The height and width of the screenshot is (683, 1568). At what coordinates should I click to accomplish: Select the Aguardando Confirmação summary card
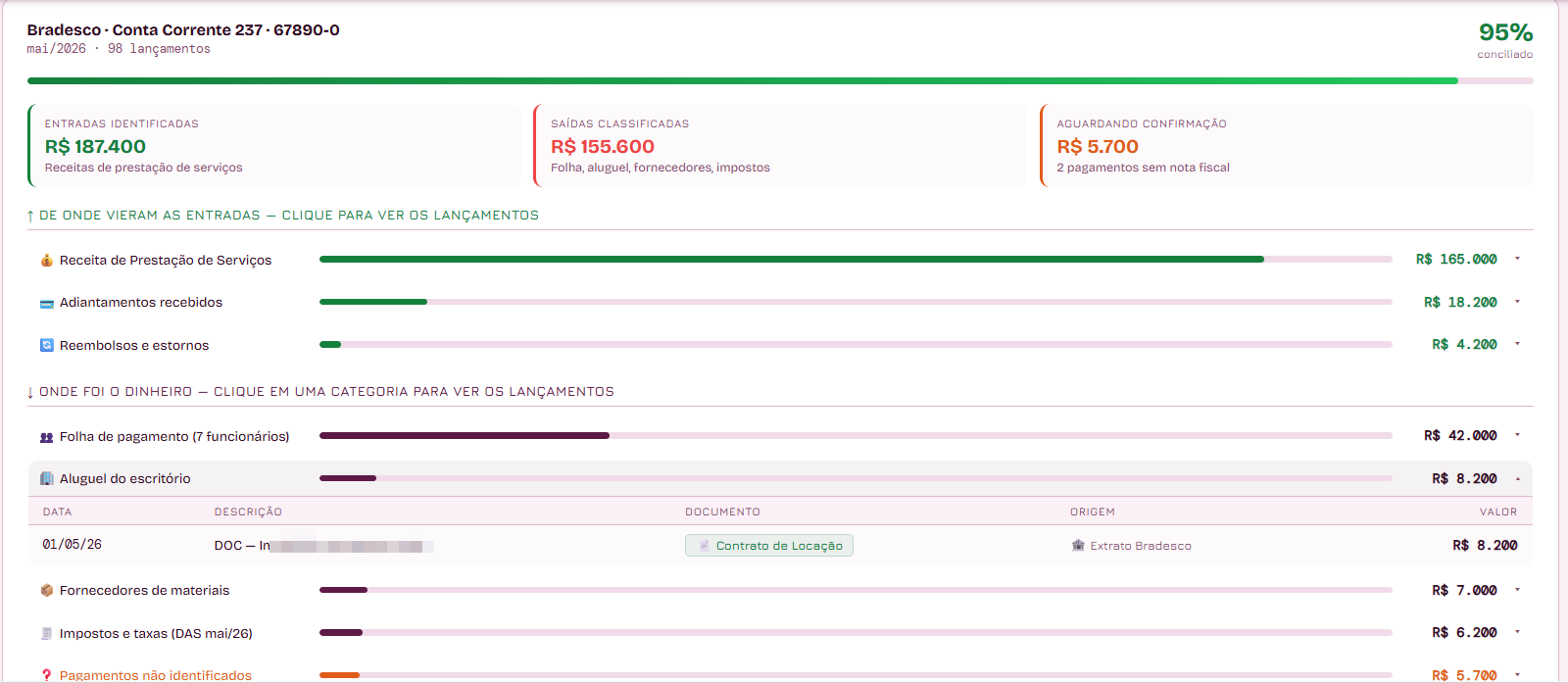click(x=1287, y=145)
